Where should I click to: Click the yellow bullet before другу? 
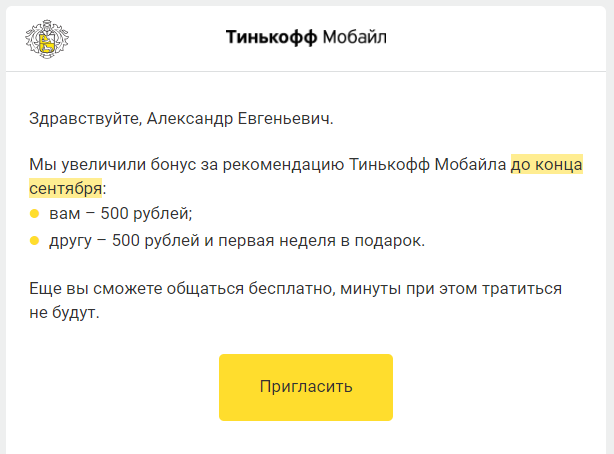tap(34, 241)
